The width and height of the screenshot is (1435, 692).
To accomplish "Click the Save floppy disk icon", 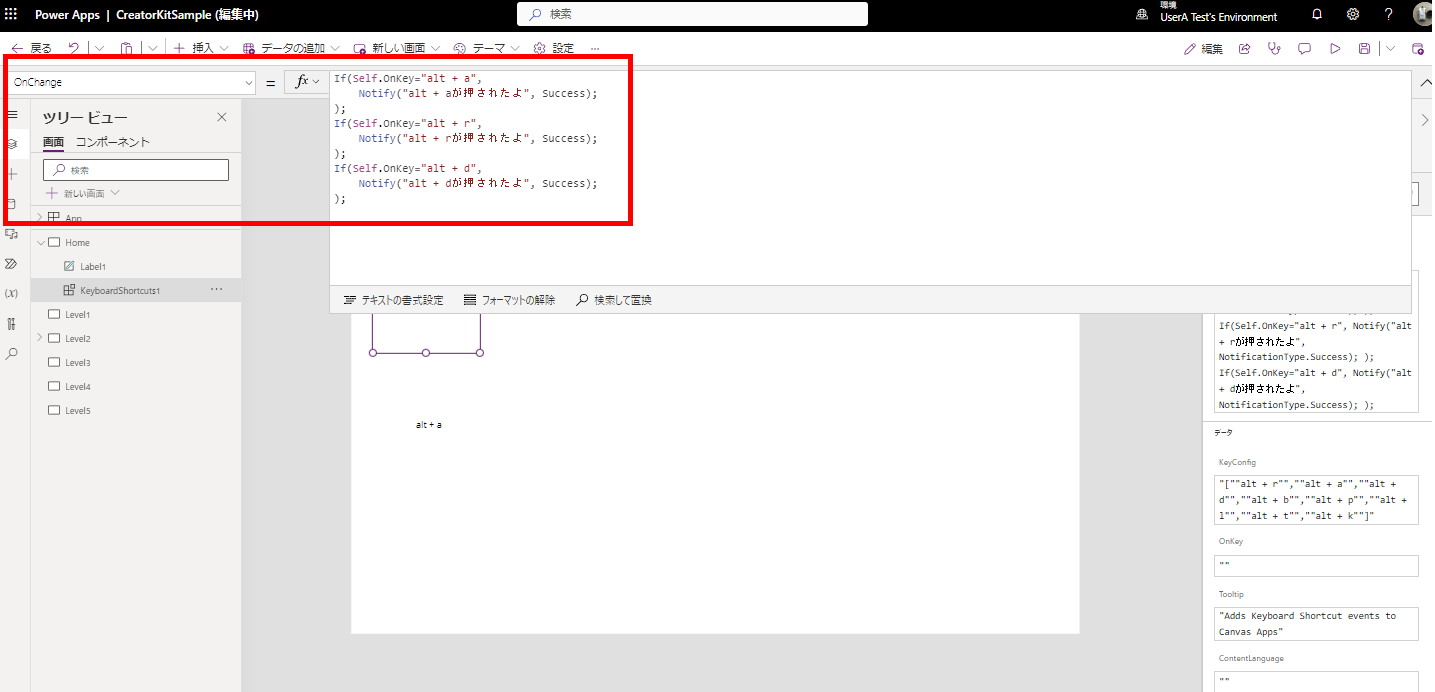I will [1364, 48].
